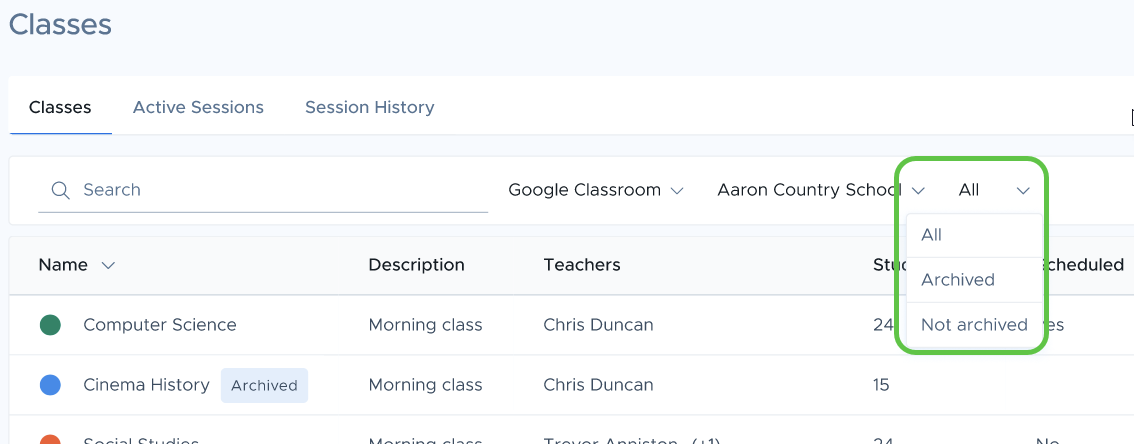The width and height of the screenshot is (1134, 444).
Task: Click the blue Cinema History color dot
Action: 50,385
